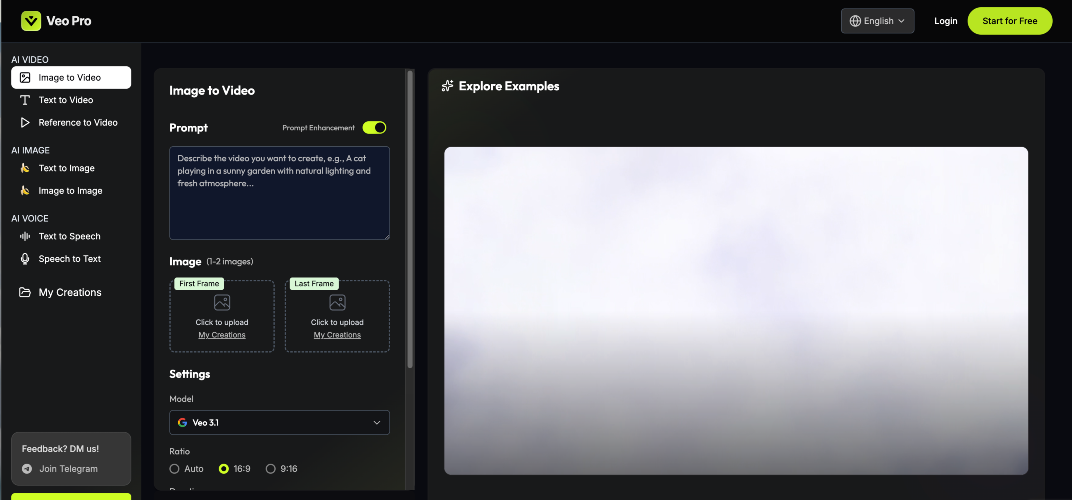
Task: Click the globe icon in language selector
Action: click(855, 21)
